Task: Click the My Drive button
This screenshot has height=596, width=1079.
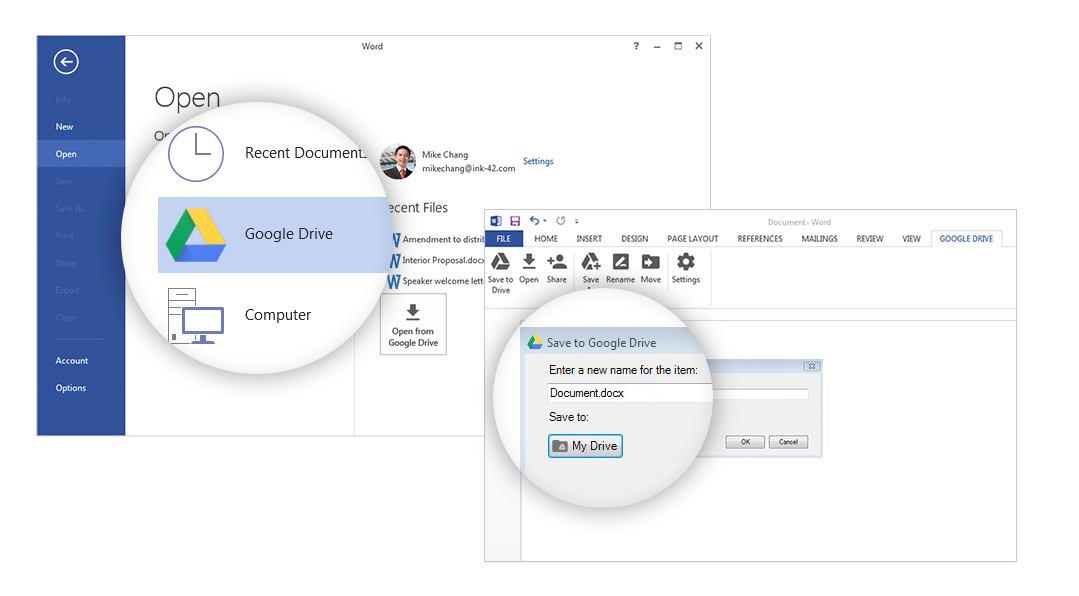Action: (x=584, y=446)
